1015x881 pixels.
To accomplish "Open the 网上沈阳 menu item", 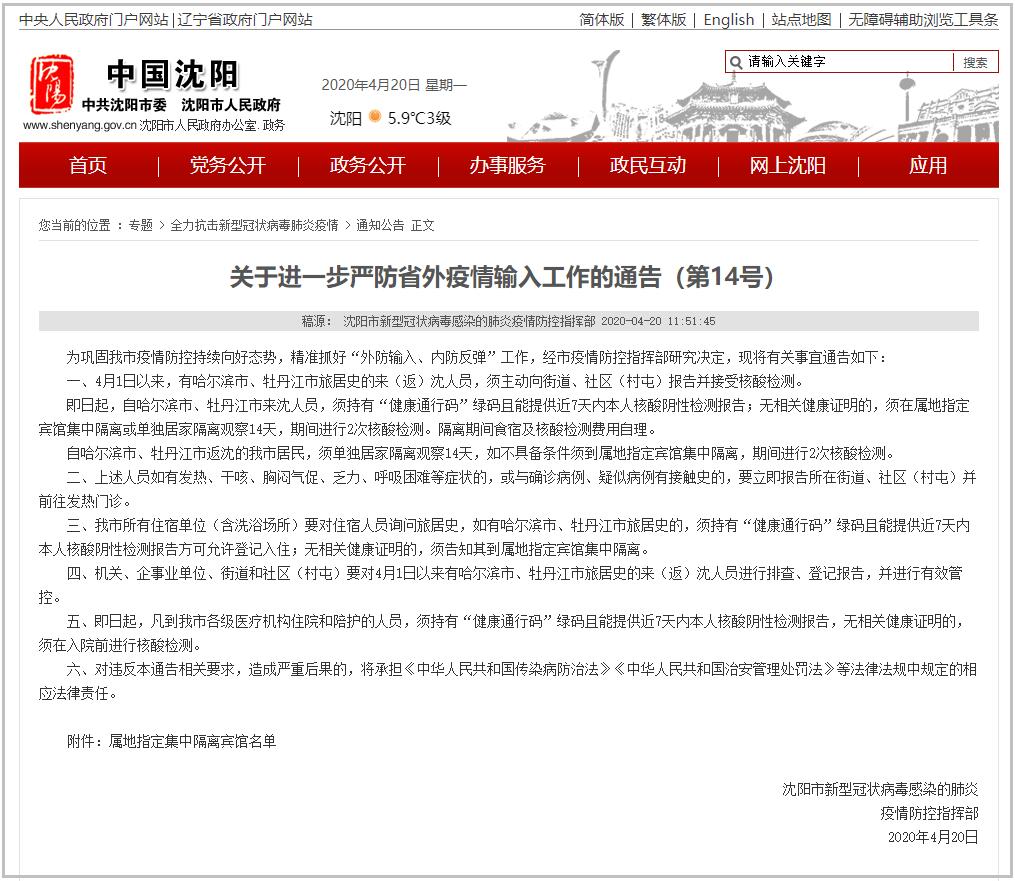I will [x=787, y=165].
